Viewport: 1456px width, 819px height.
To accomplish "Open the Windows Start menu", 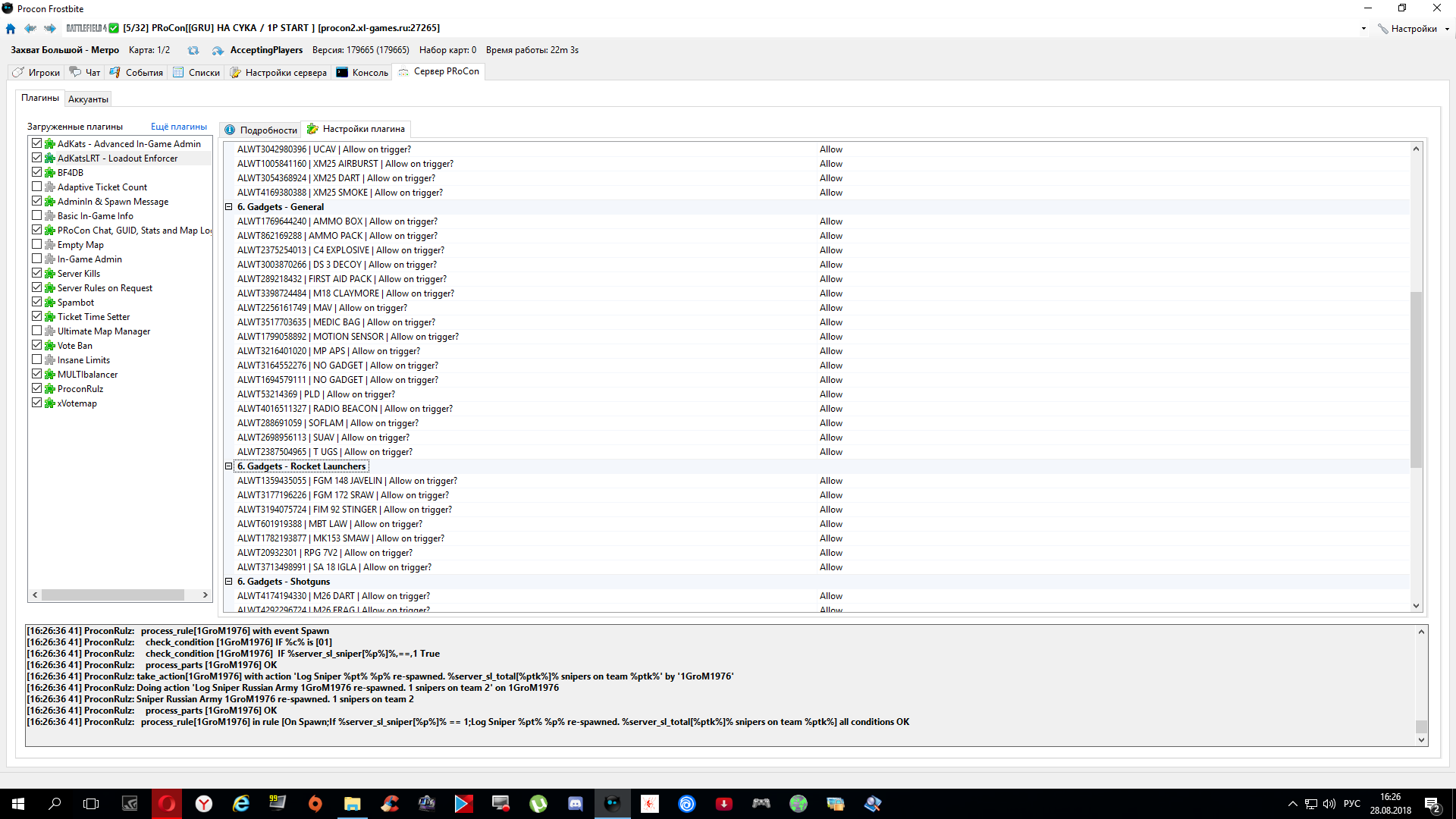I will click(18, 804).
